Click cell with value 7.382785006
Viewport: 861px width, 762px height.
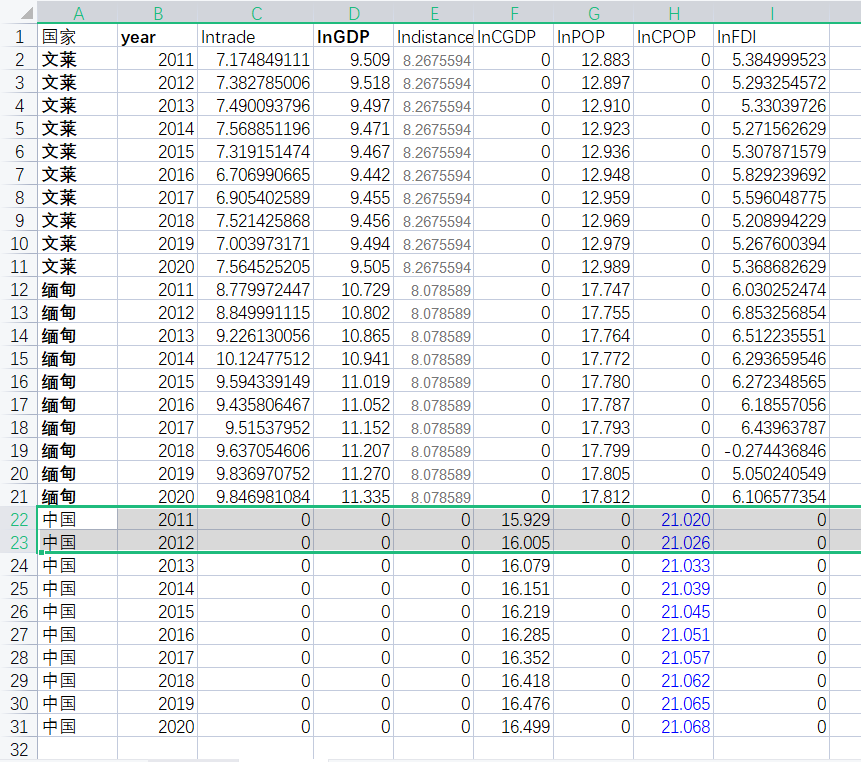point(256,83)
